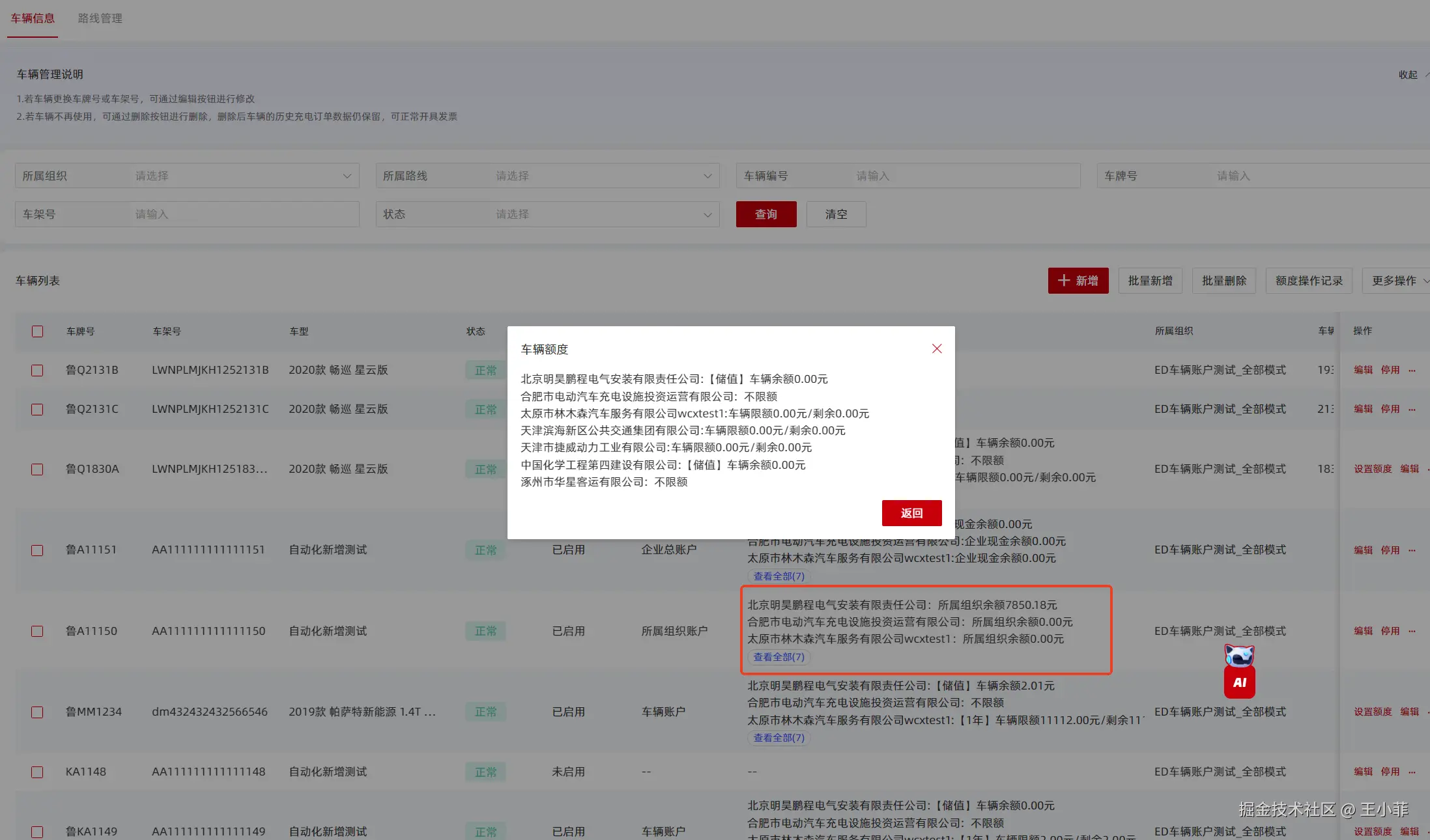
Task: Click the ellipsis more icon in 鲁Q2131B row
Action: tap(1412, 371)
